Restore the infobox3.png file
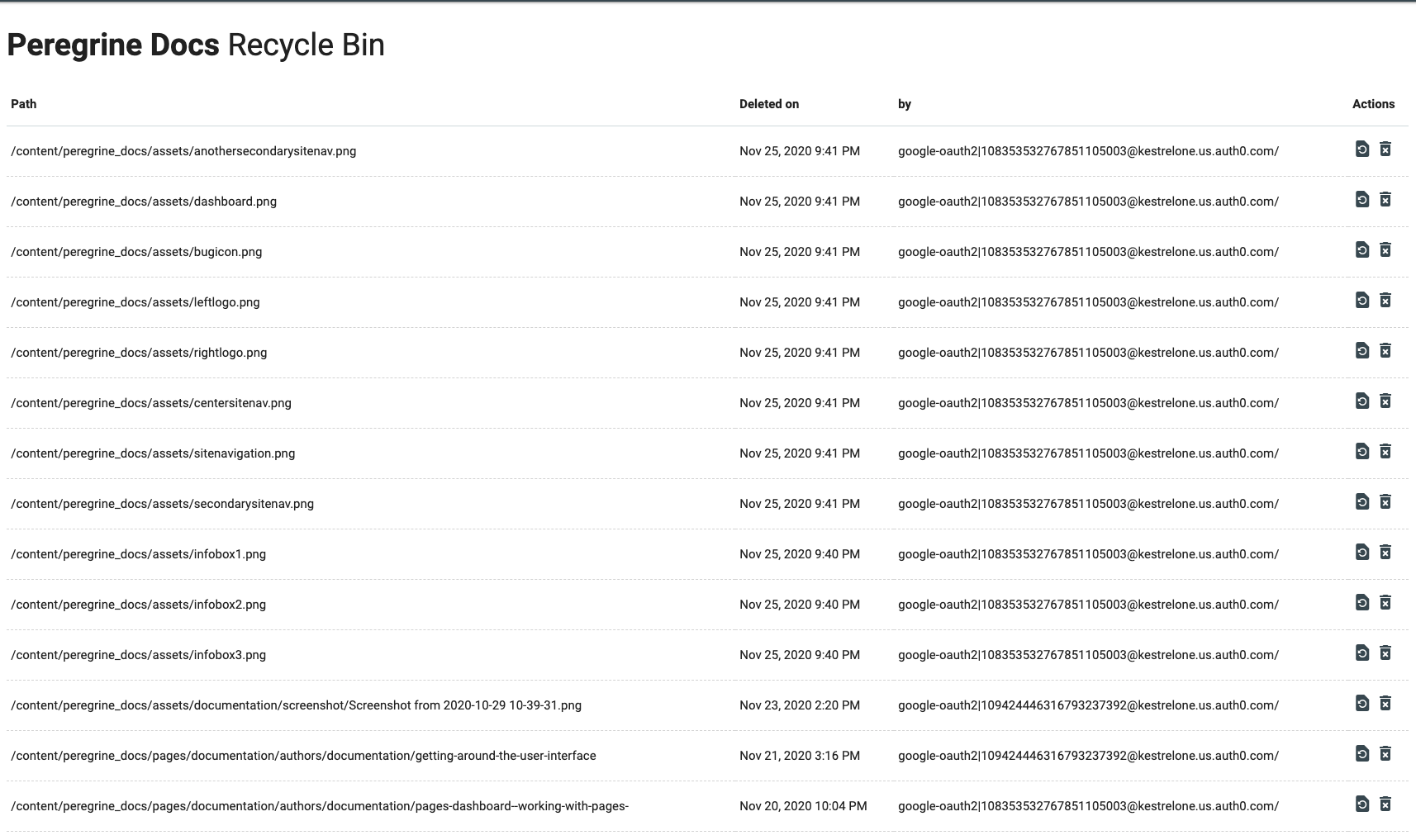Viewport: 1416px width, 840px height. (x=1362, y=653)
